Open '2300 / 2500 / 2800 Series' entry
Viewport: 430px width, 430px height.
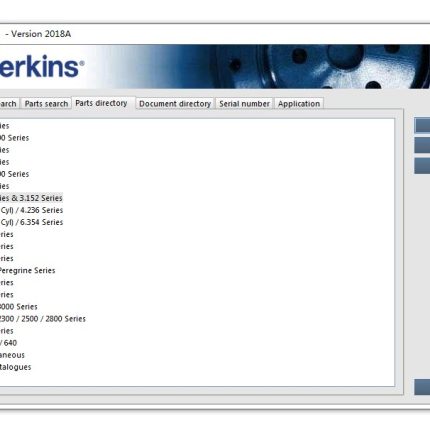[x=43, y=319]
